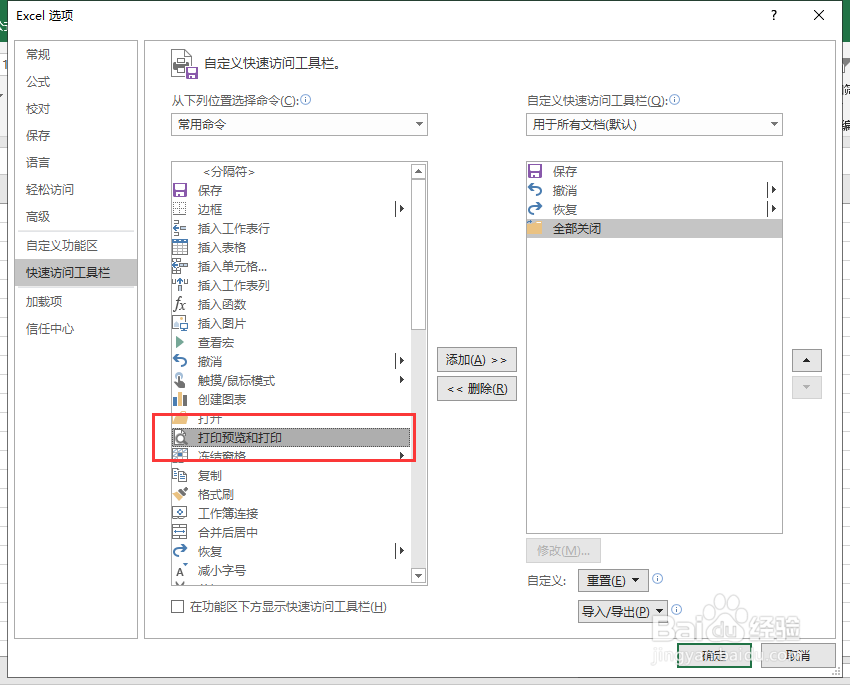Expand 恢复 arrow in right toolbar list

click(x=774, y=209)
